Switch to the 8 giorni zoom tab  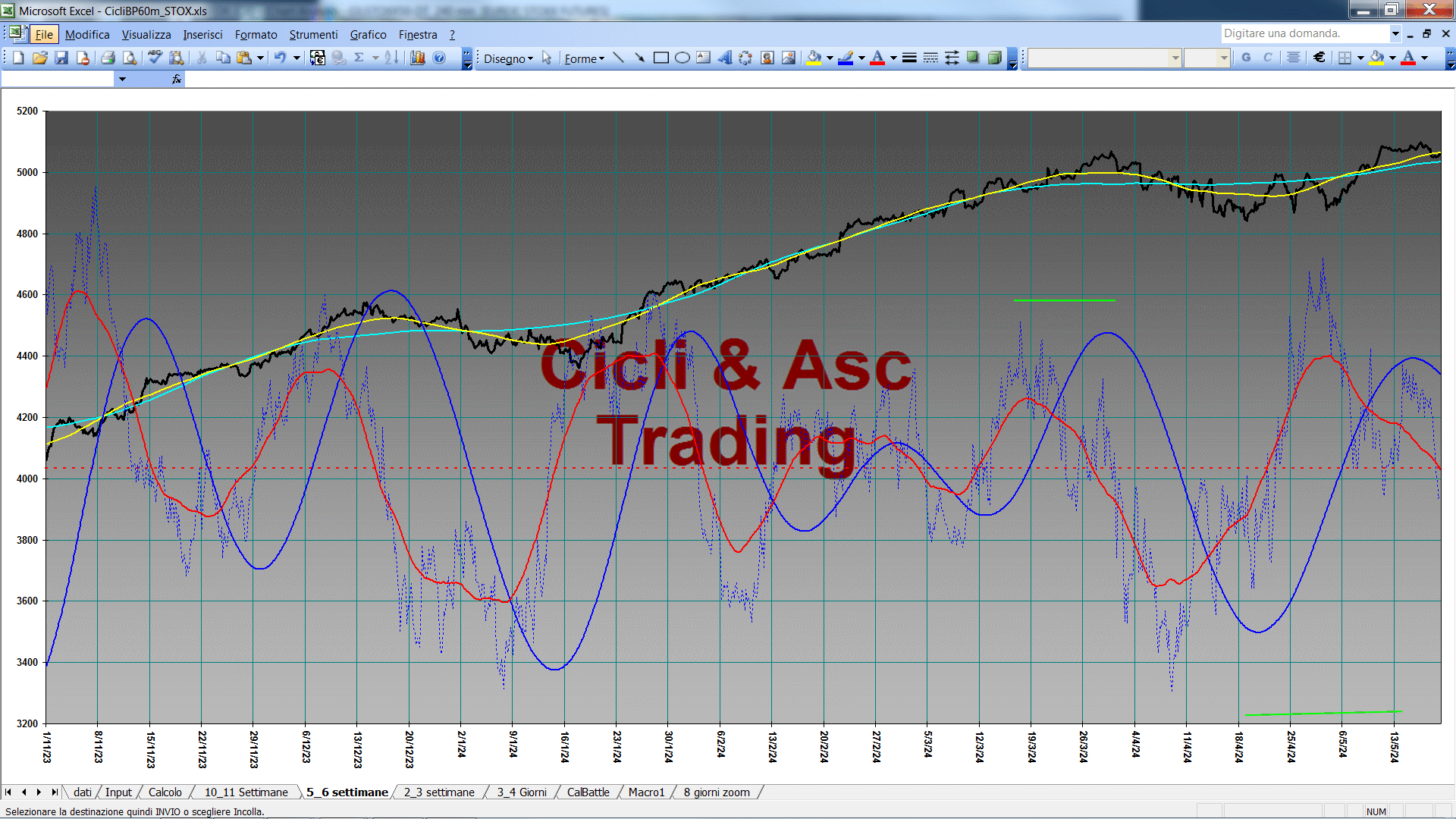717,792
